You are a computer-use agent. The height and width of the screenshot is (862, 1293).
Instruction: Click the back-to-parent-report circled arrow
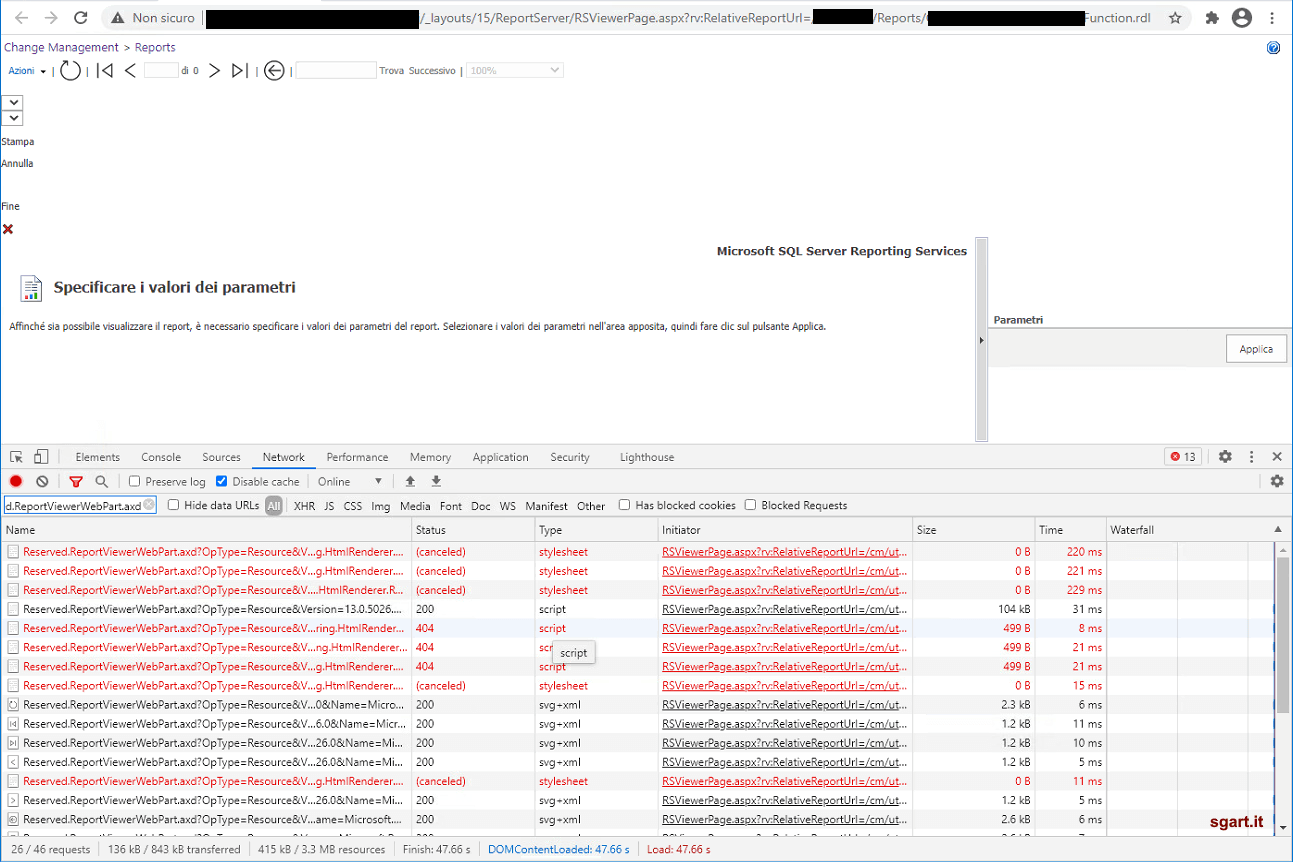coord(274,70)
